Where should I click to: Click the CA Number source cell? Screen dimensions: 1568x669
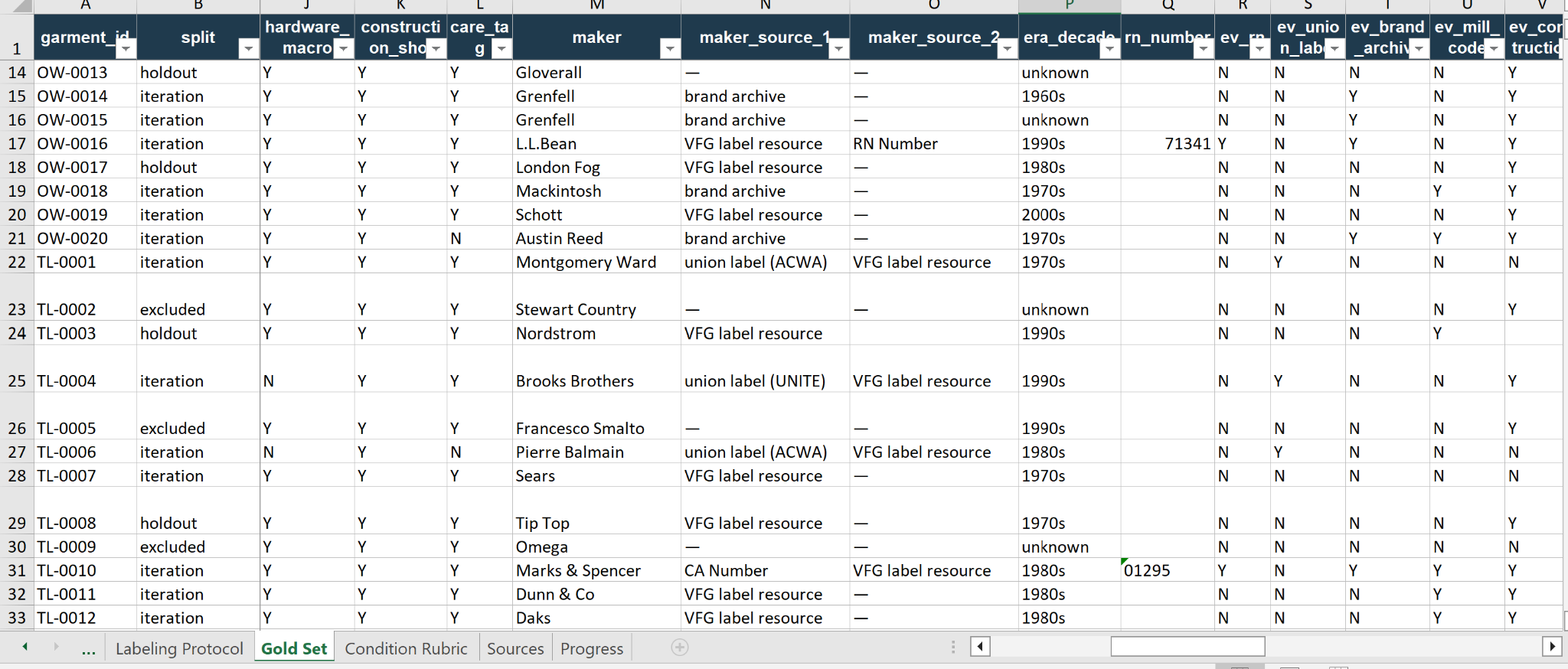coord(765,570)
